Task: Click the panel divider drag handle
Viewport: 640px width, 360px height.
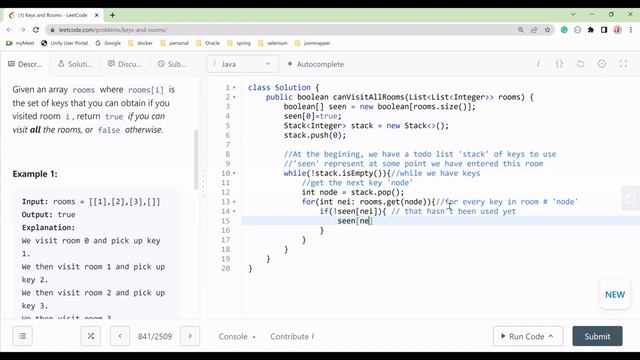Action: tap(203, 184)
